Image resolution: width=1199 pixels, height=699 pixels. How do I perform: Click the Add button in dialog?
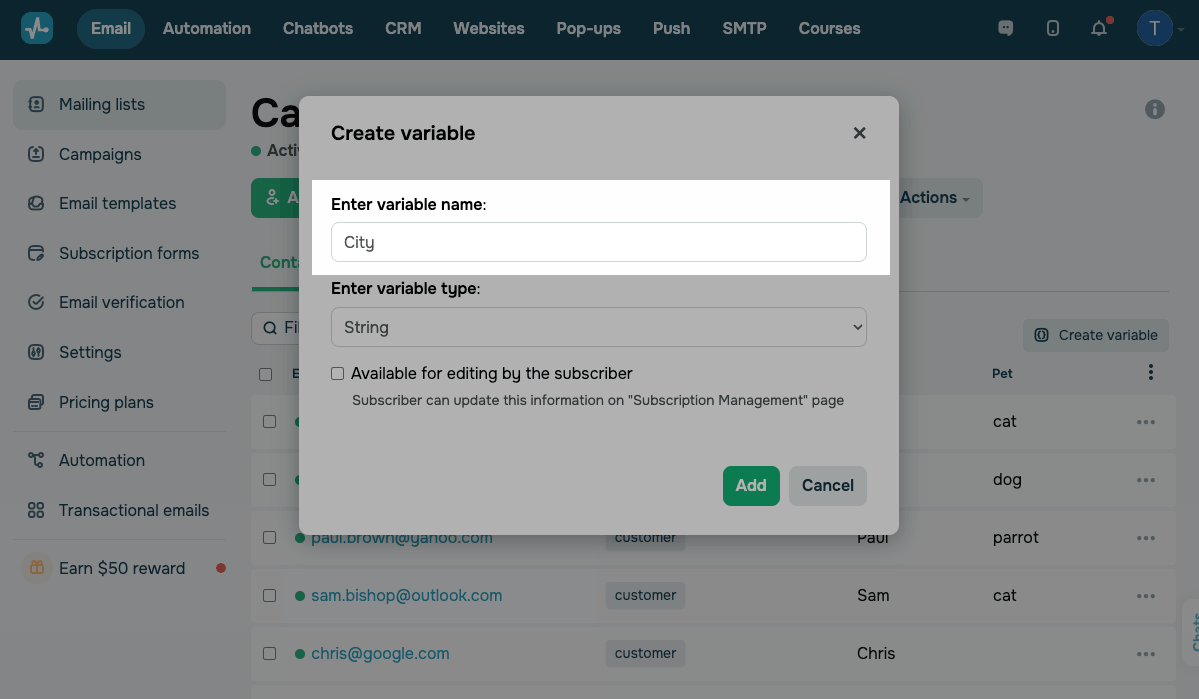[750, 485]
